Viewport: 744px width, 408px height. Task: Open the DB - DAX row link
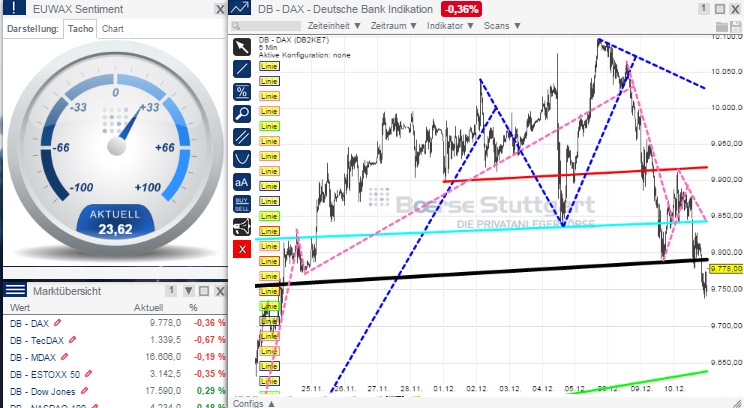29,324
